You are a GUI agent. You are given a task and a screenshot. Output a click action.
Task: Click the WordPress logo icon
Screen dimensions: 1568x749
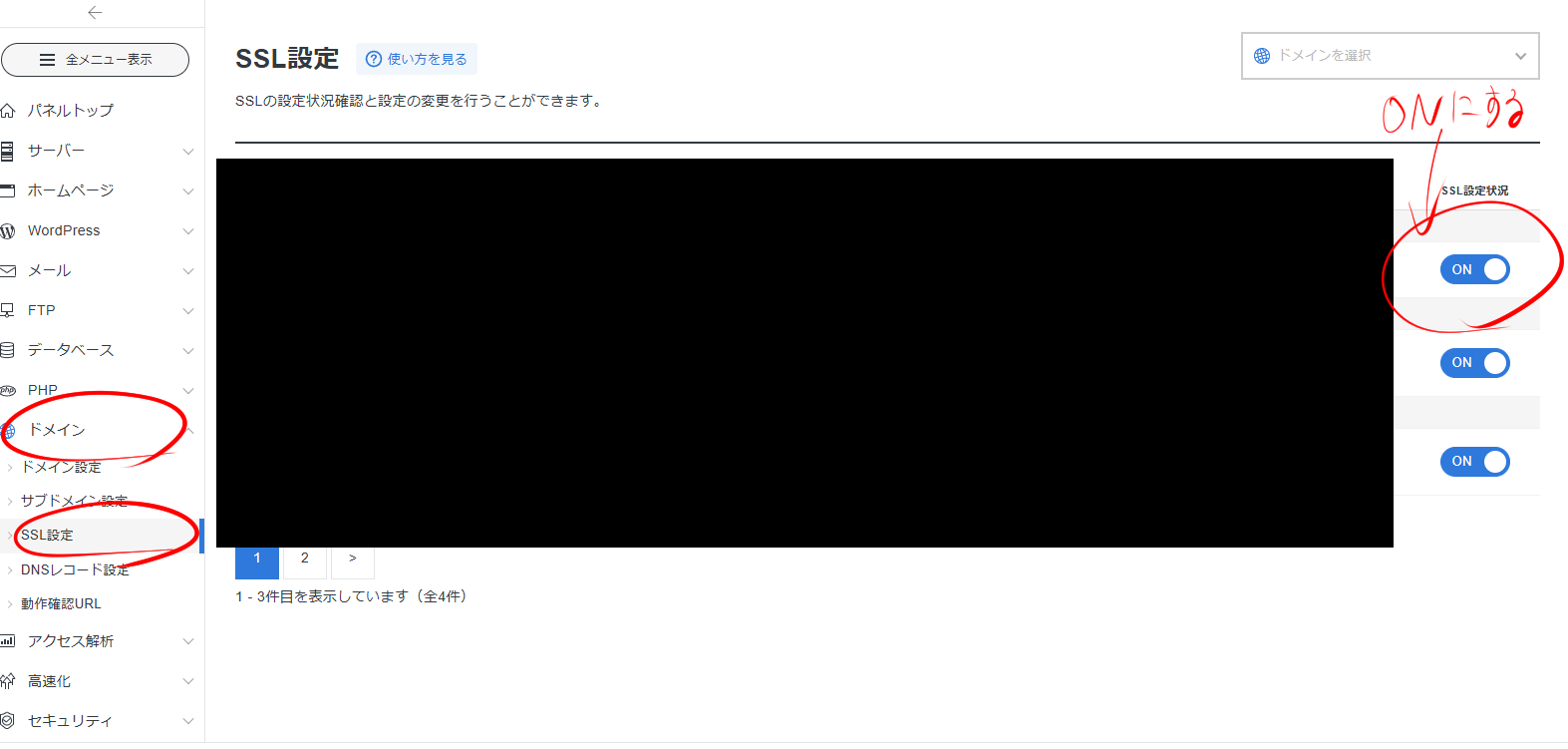click(x=7, y=230)
